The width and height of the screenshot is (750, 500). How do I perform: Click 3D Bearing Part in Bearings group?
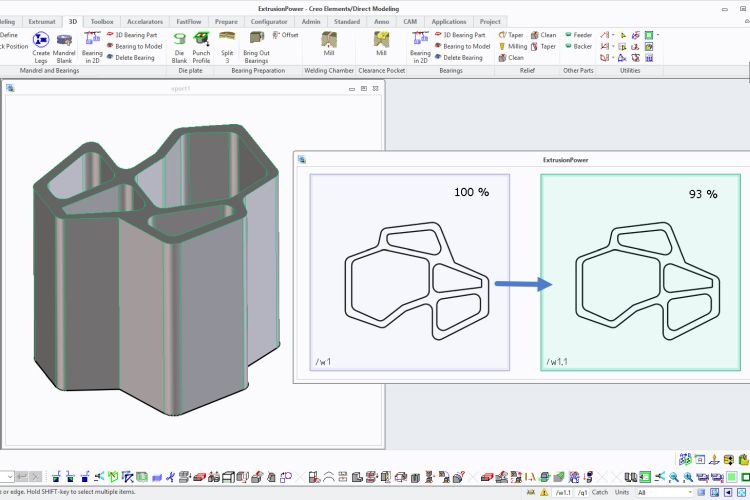460,35
